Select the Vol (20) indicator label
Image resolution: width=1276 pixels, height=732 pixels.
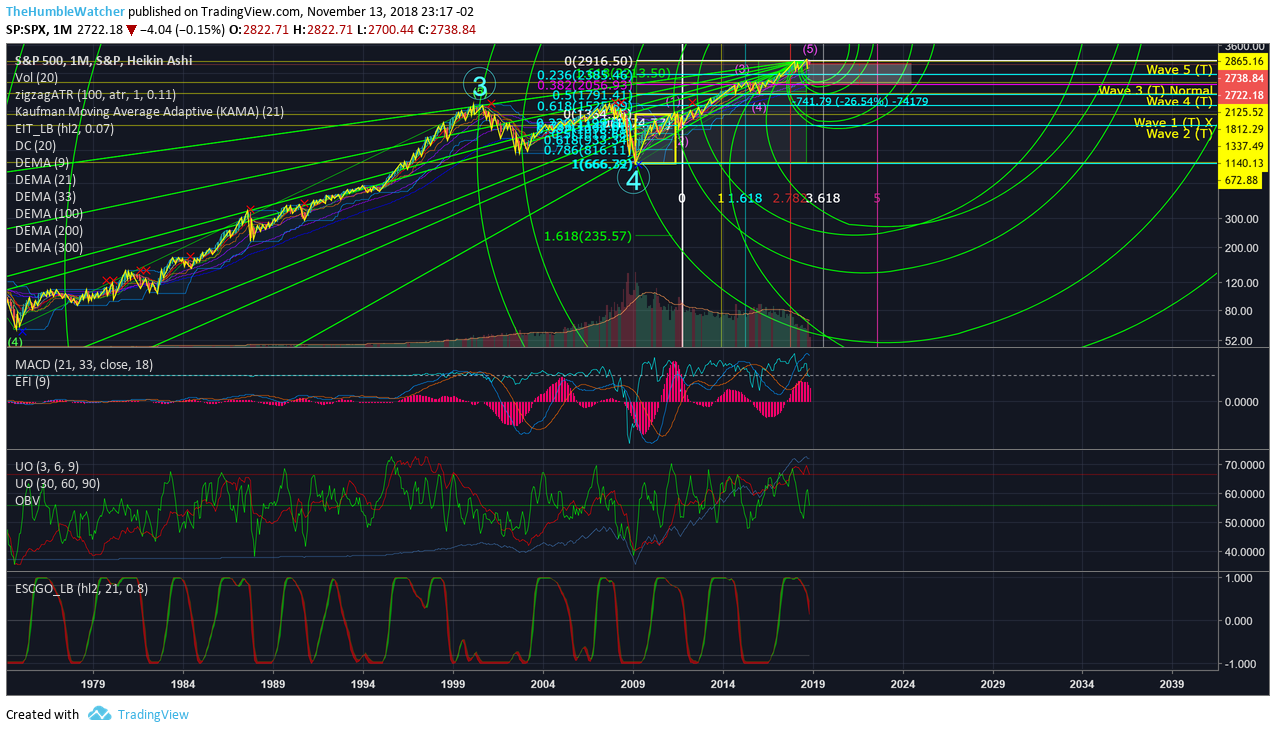(x=36, y=77)
